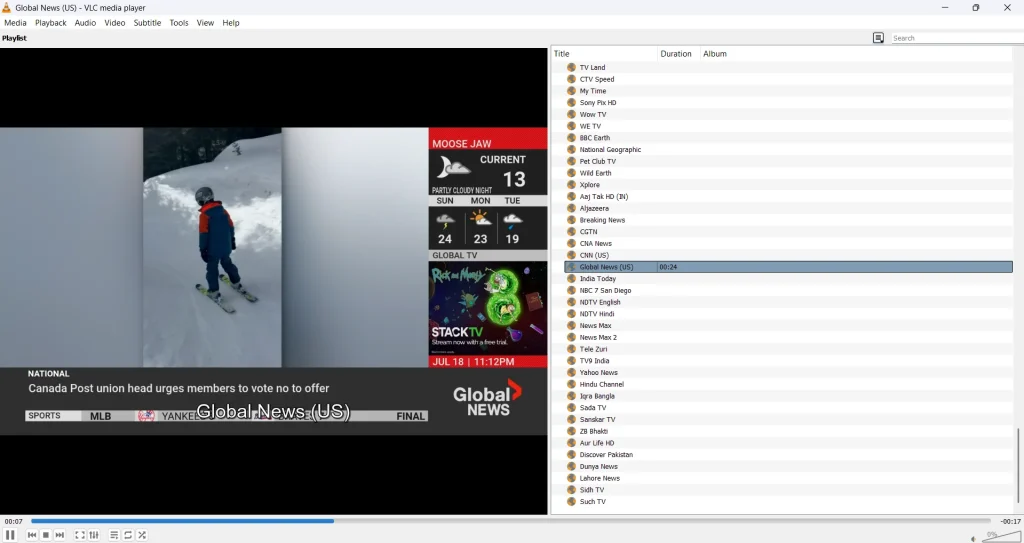Screen dimensions: 1024x543
Task: Open the Tools menu
Action: 178,22
